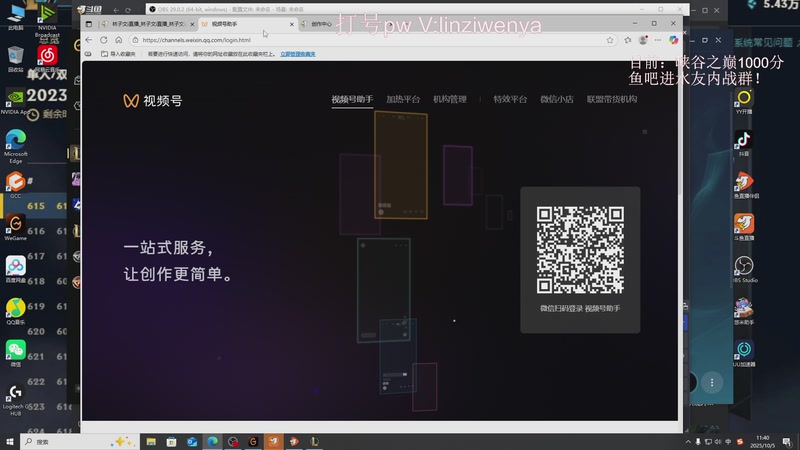Click the volume icon in system tray
Image resolution: width=800 pixels, height=450 pixels.
tap(718, 442)
